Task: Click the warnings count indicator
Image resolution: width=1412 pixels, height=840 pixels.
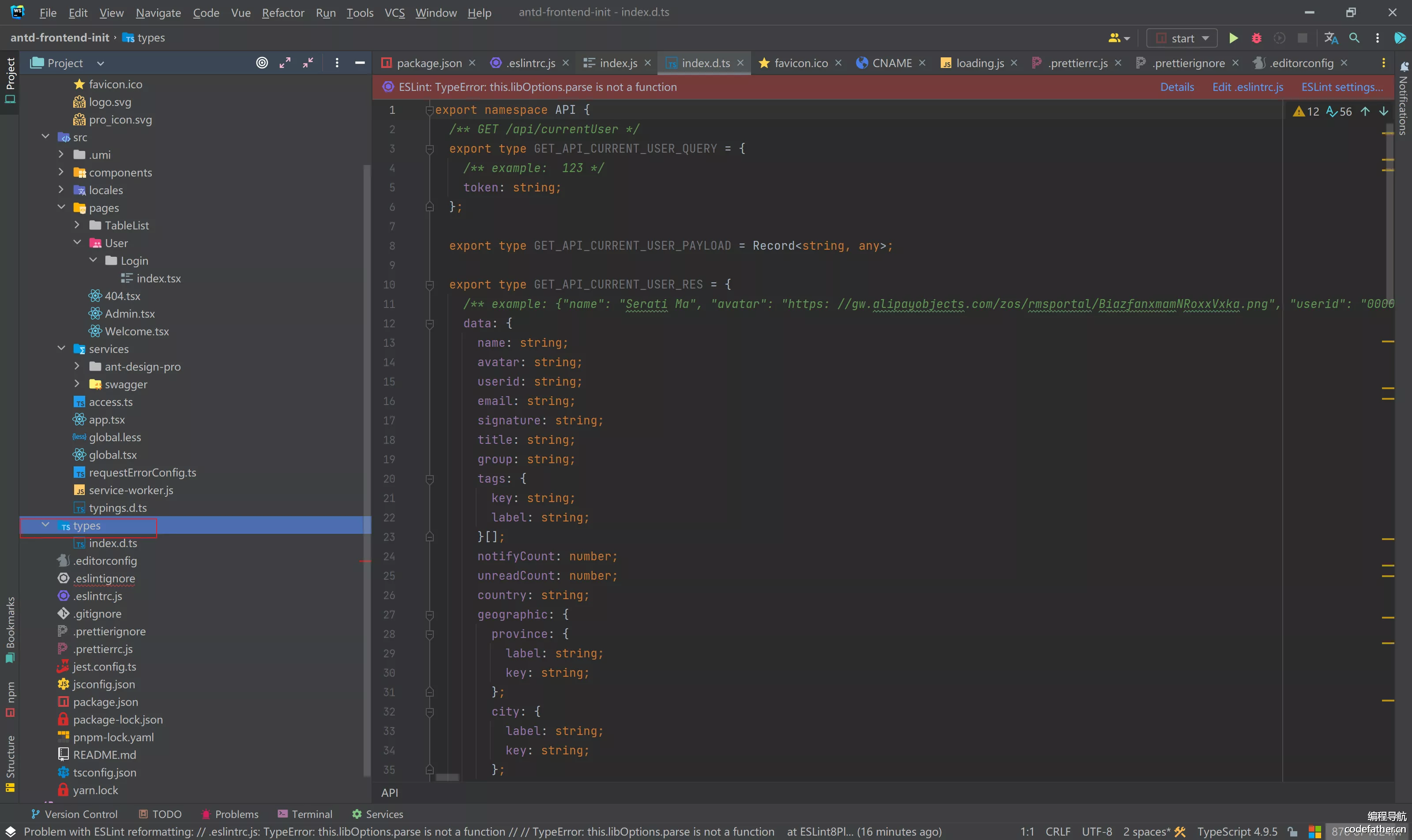Action: tap(1306, 112)
